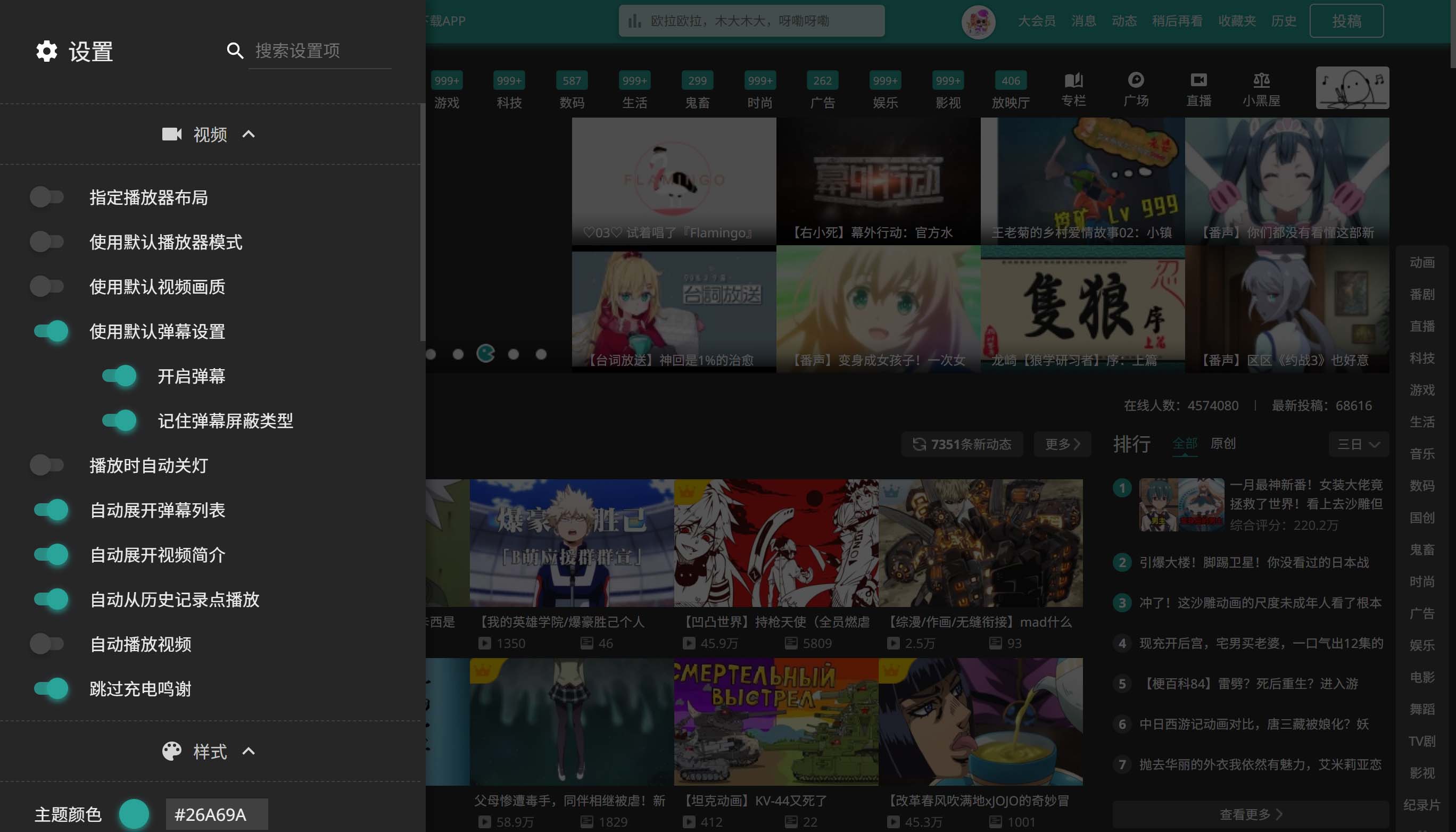Open the 三日 ranking period dropdown
Viewport: 1456px width, 832px height.
click(1359, 444)
